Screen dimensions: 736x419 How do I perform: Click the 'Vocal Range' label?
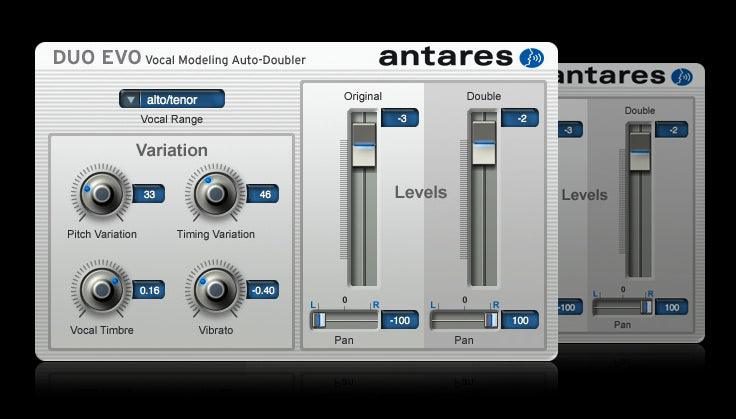pyautogui.click(x=172, y=120)
